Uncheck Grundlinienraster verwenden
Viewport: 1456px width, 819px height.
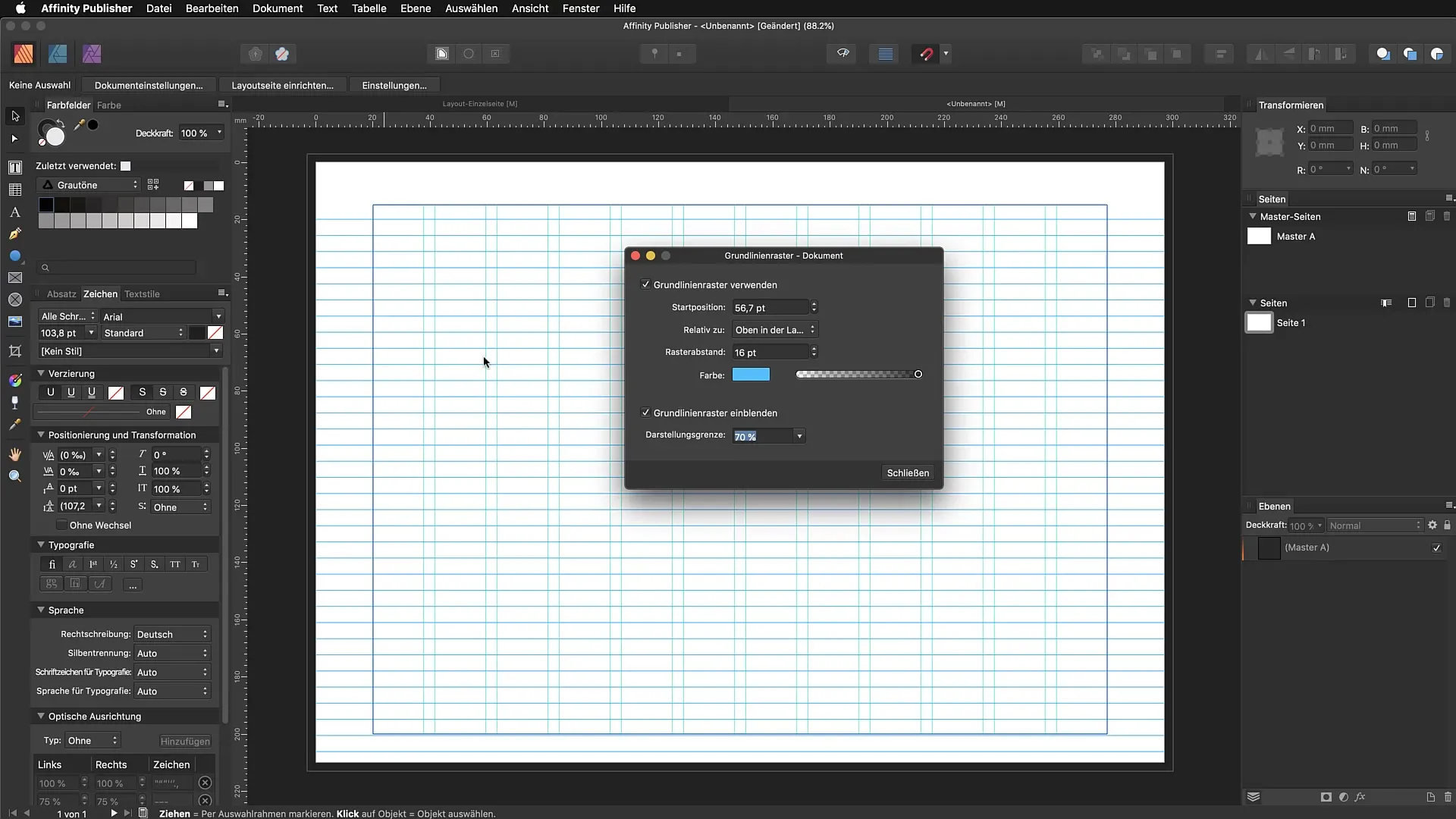pos(645,284)
